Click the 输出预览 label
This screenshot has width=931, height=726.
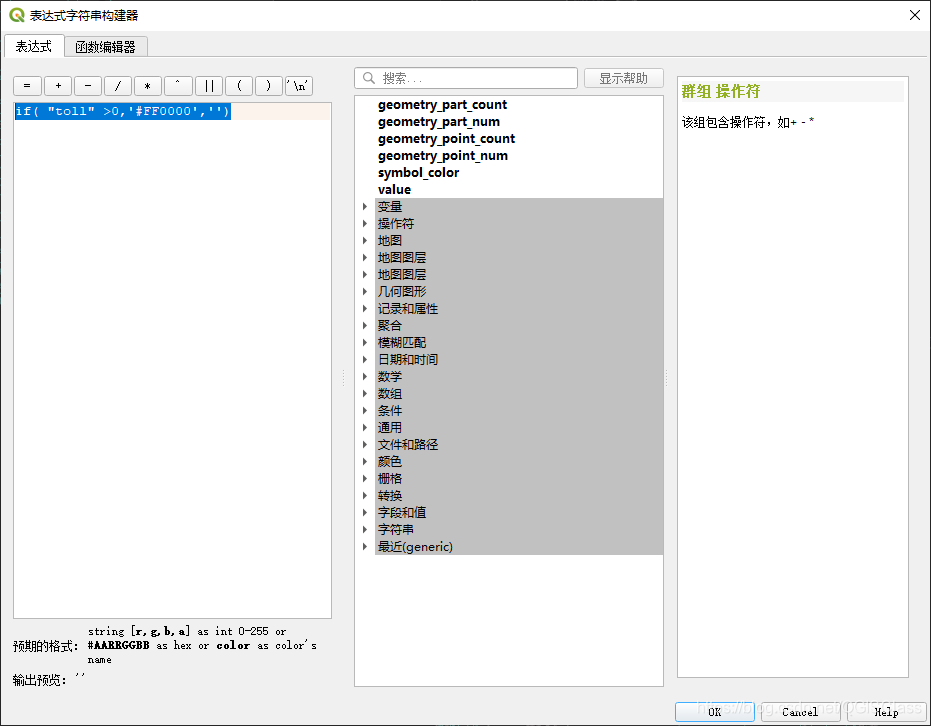tap(40, 680)
